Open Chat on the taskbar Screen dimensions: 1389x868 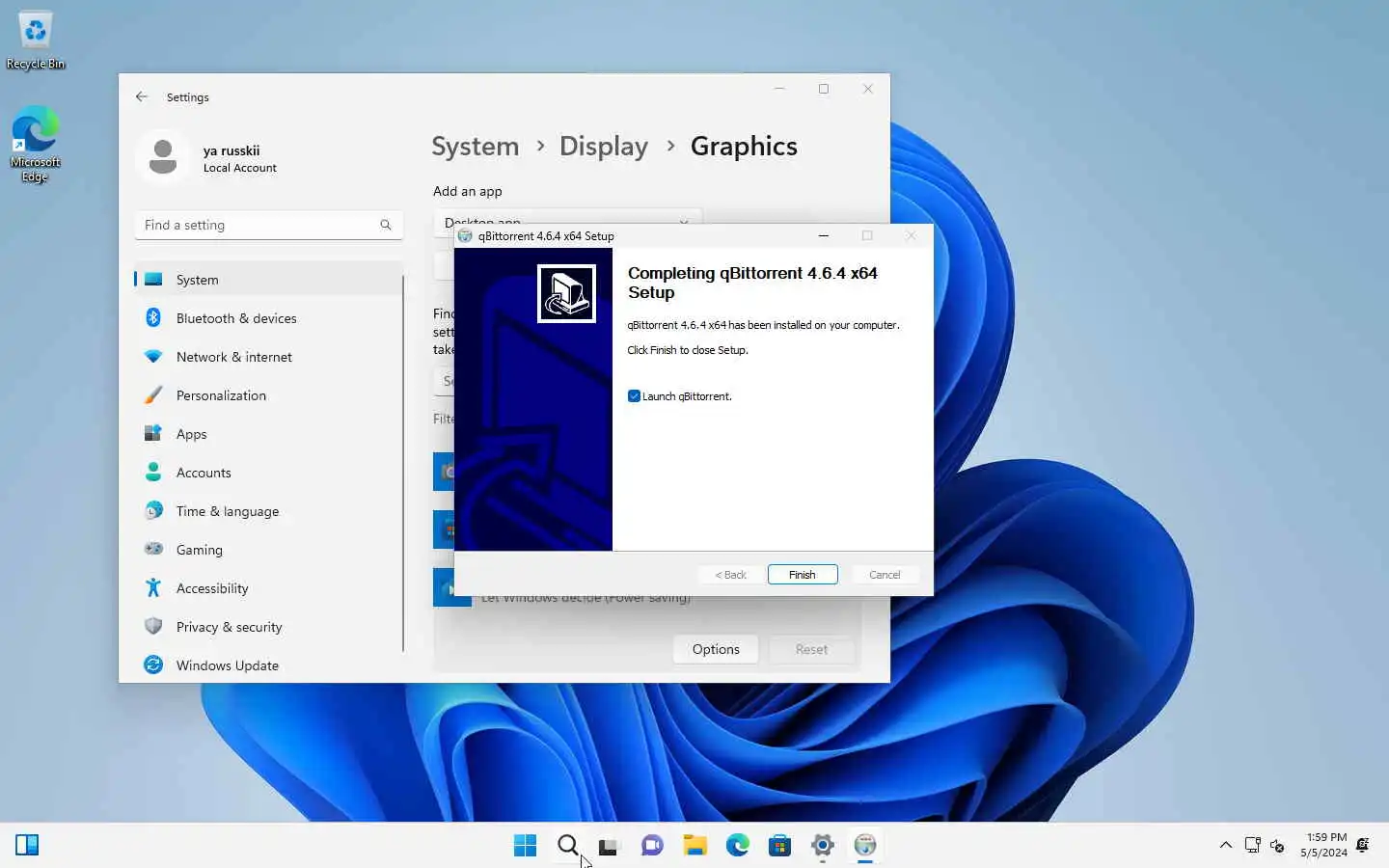[x=652, y=846]
